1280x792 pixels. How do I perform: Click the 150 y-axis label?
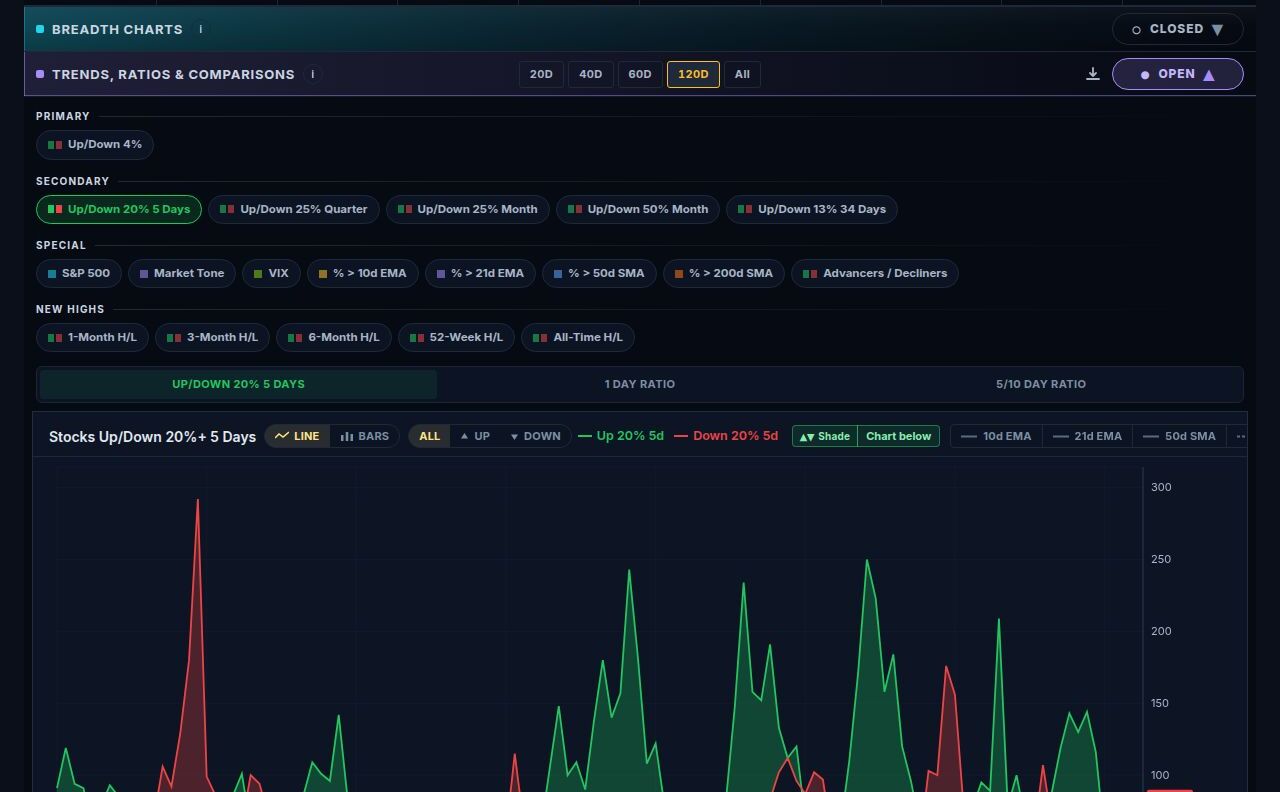pyautogui.click(x=1160, y=703)
